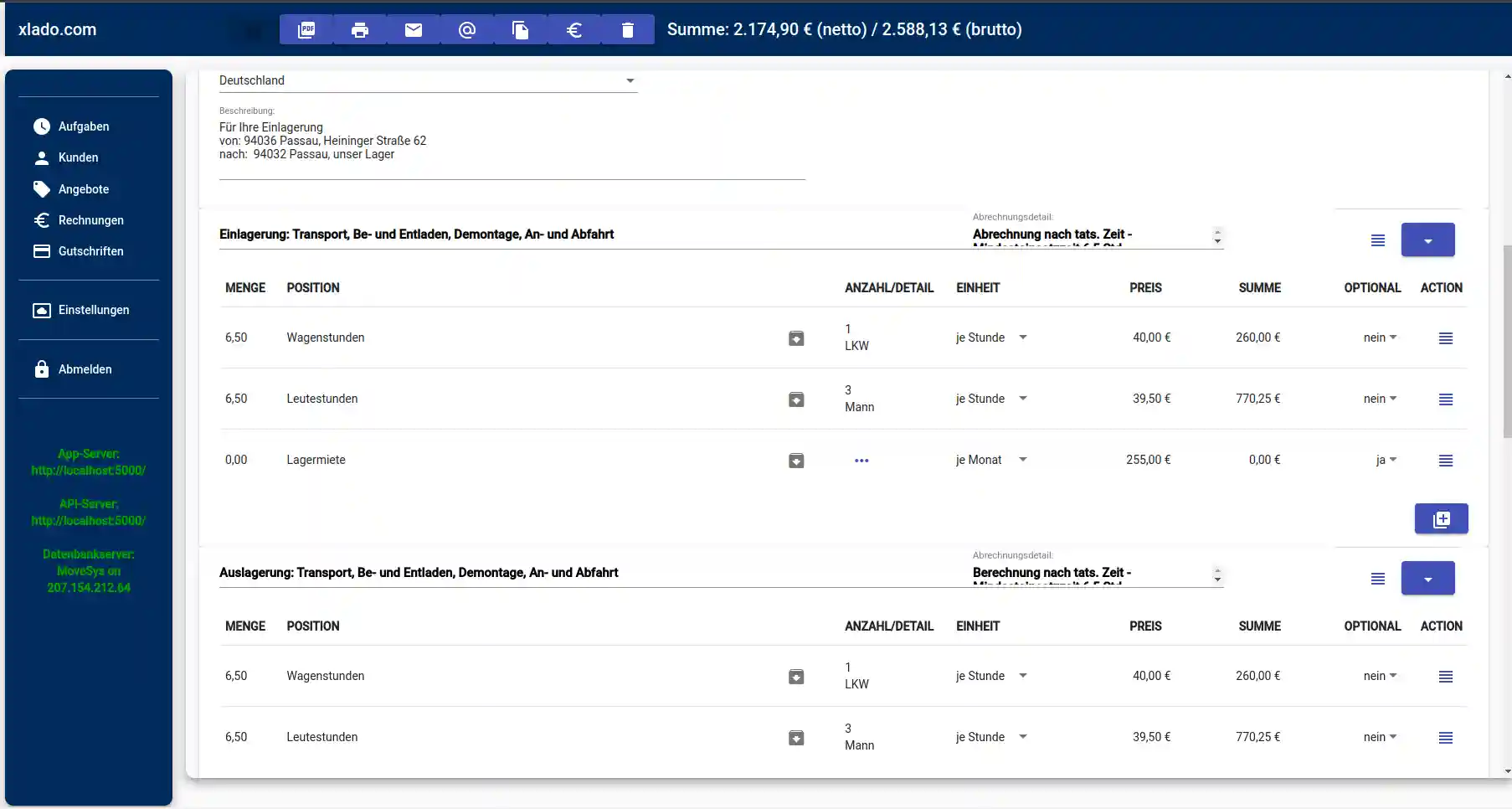Open Gutschriften in the sidebar
The height and width of the screenshot is (809, 1512).
[80, 251]
